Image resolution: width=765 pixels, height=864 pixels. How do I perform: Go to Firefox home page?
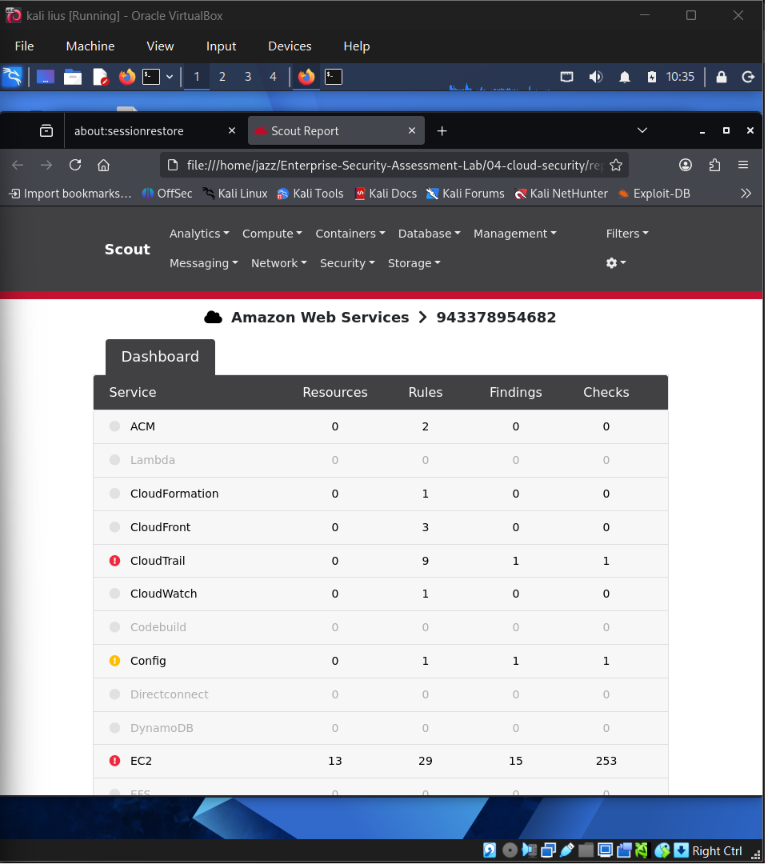coord(104,165)
